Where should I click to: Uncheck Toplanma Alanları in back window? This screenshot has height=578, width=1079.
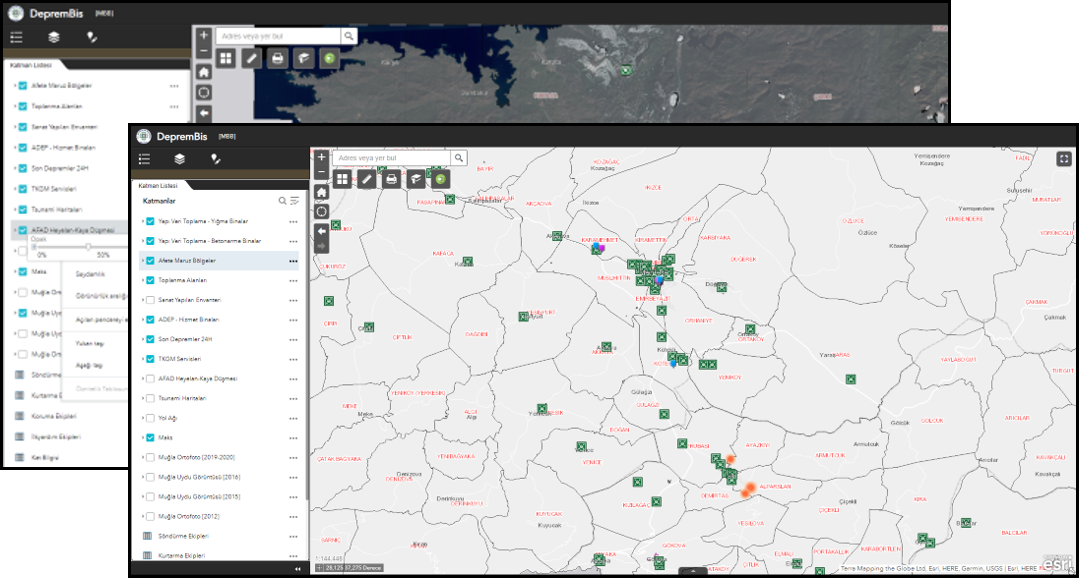click(23, 107)
